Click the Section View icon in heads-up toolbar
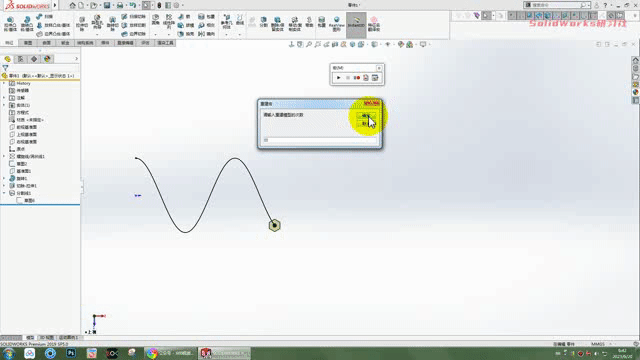Image resolution: width=640 pixels, height=360 pixels. coord(335,44)
